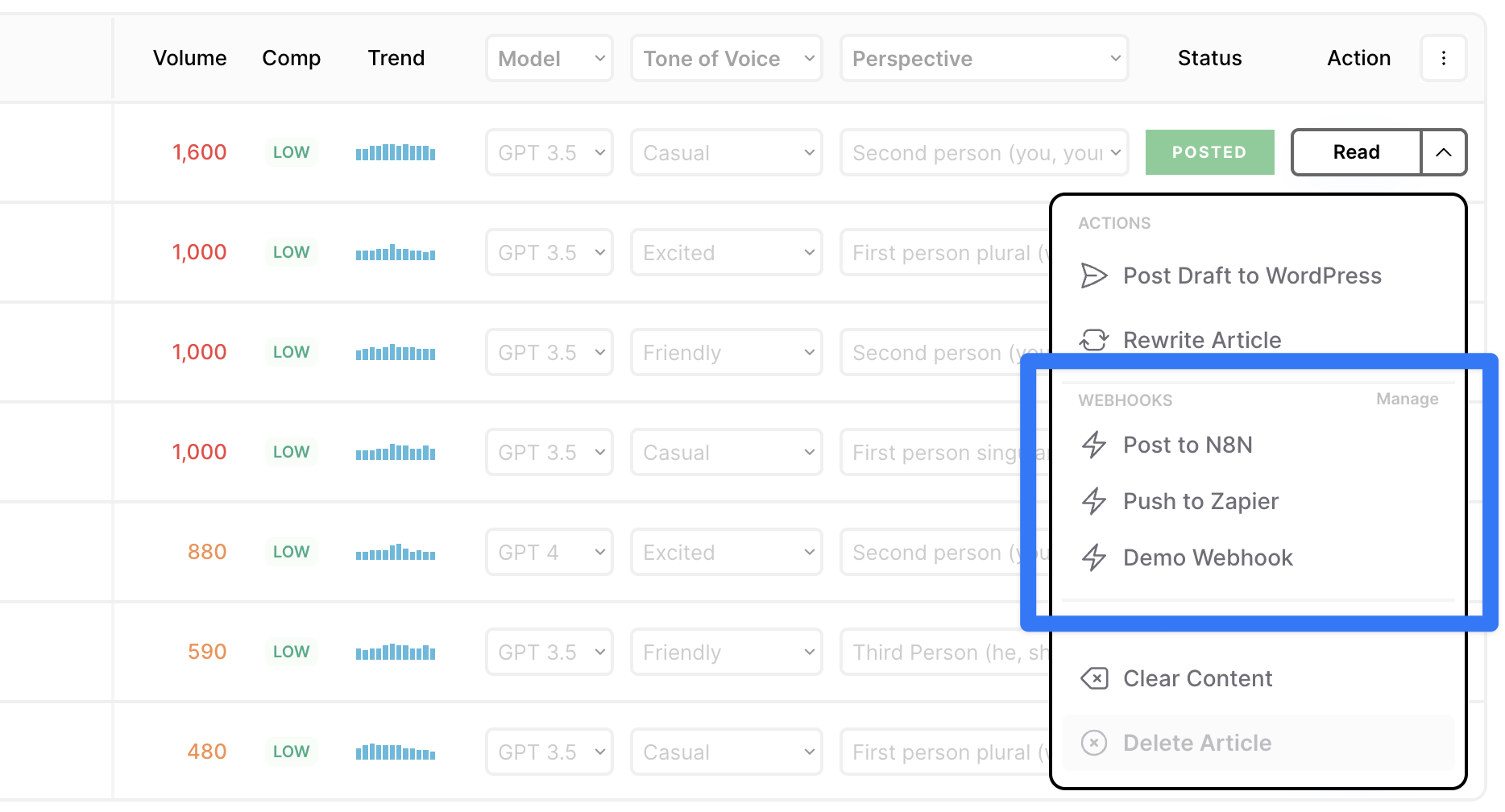Click the Clear Content backspace icon
Image resolution: width=1505 pixels, height=812 pixels.
(1093, 678)
